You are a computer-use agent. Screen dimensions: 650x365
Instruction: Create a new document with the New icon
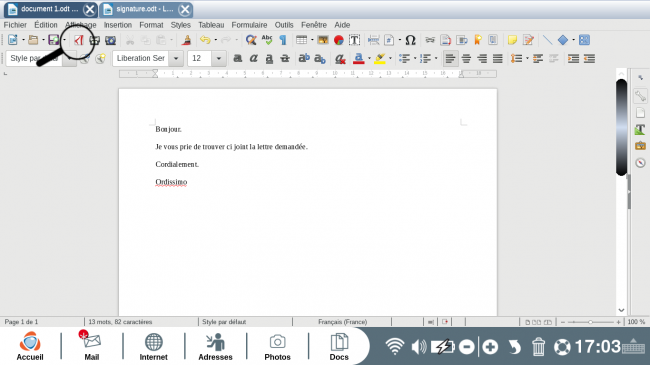(x=13, y=40)
